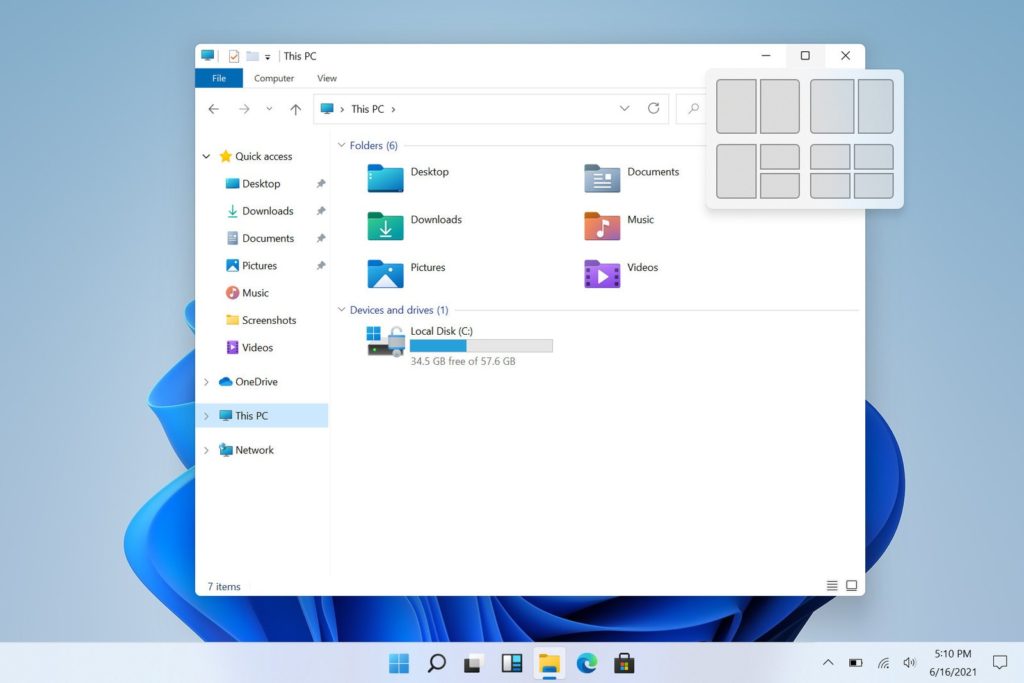Switch to large icons view in status bar
This screenshot has width=1024, height=683.
pyautogui.click(x=852, y=586)
